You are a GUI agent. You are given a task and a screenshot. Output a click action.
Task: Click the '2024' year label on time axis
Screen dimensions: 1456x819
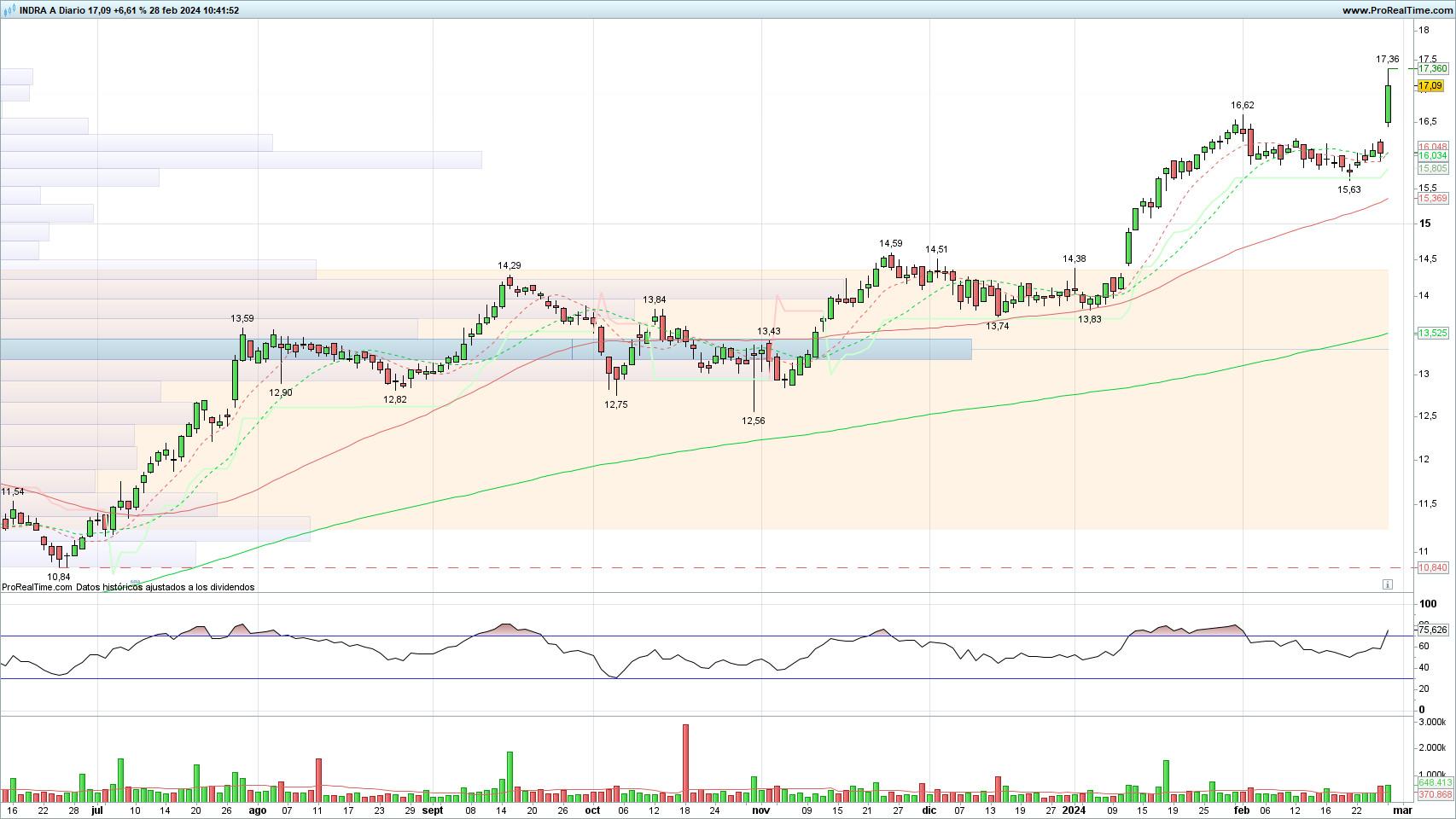click(x=1074, y=810)
